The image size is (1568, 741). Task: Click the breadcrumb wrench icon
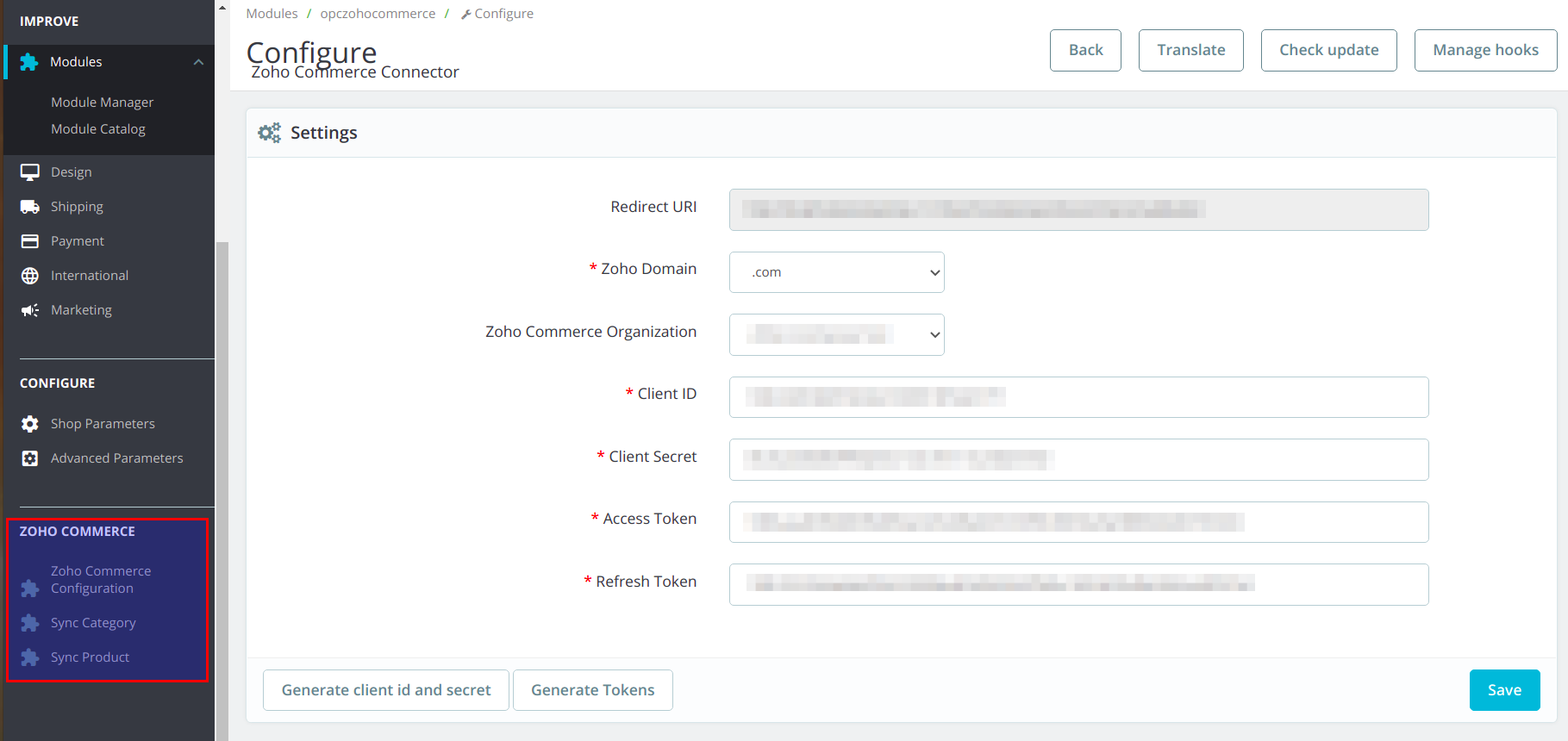465,15
